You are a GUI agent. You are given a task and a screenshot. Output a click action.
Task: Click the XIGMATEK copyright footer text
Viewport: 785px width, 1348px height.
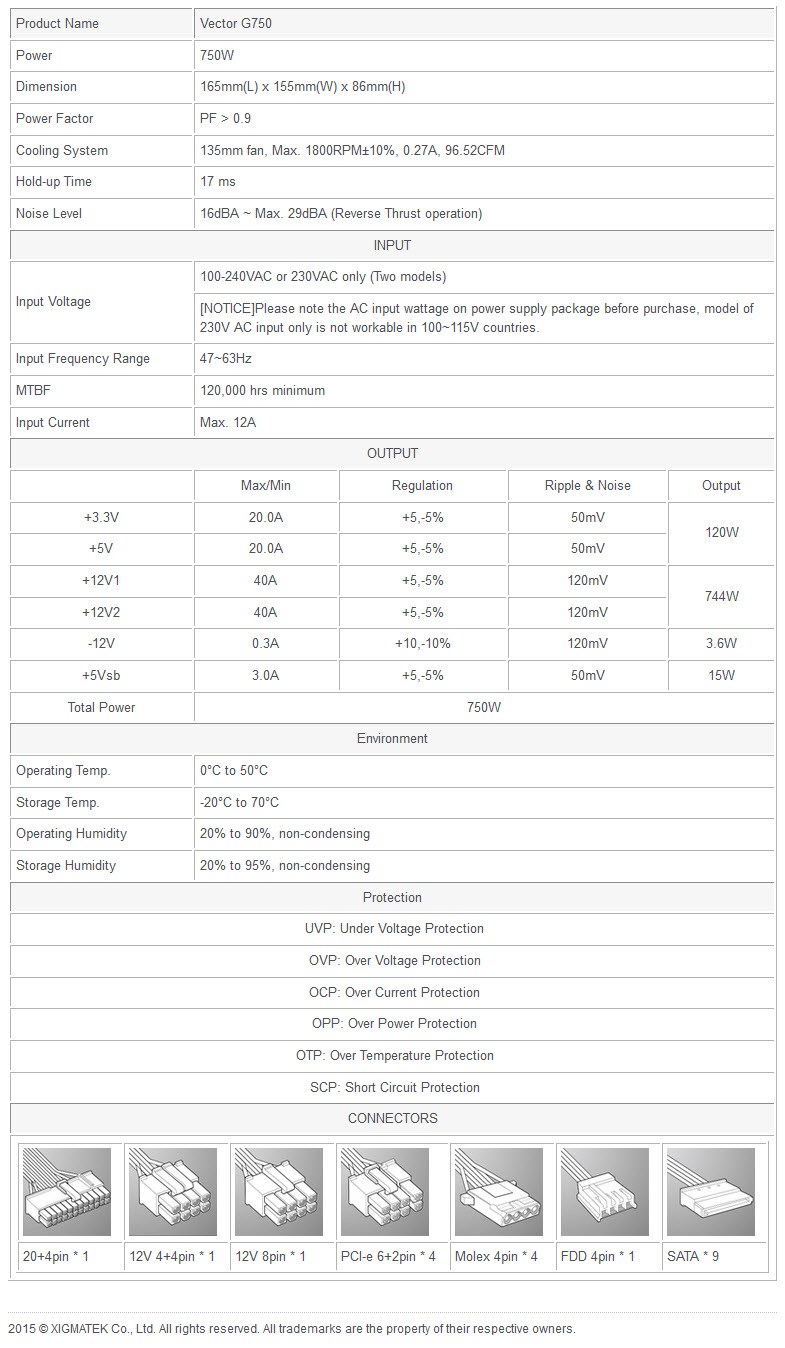292,1329
